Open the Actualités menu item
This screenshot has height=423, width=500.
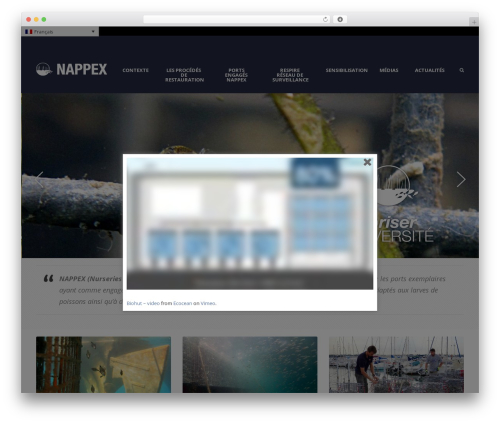pyautogui.click(x=429, y=70)
